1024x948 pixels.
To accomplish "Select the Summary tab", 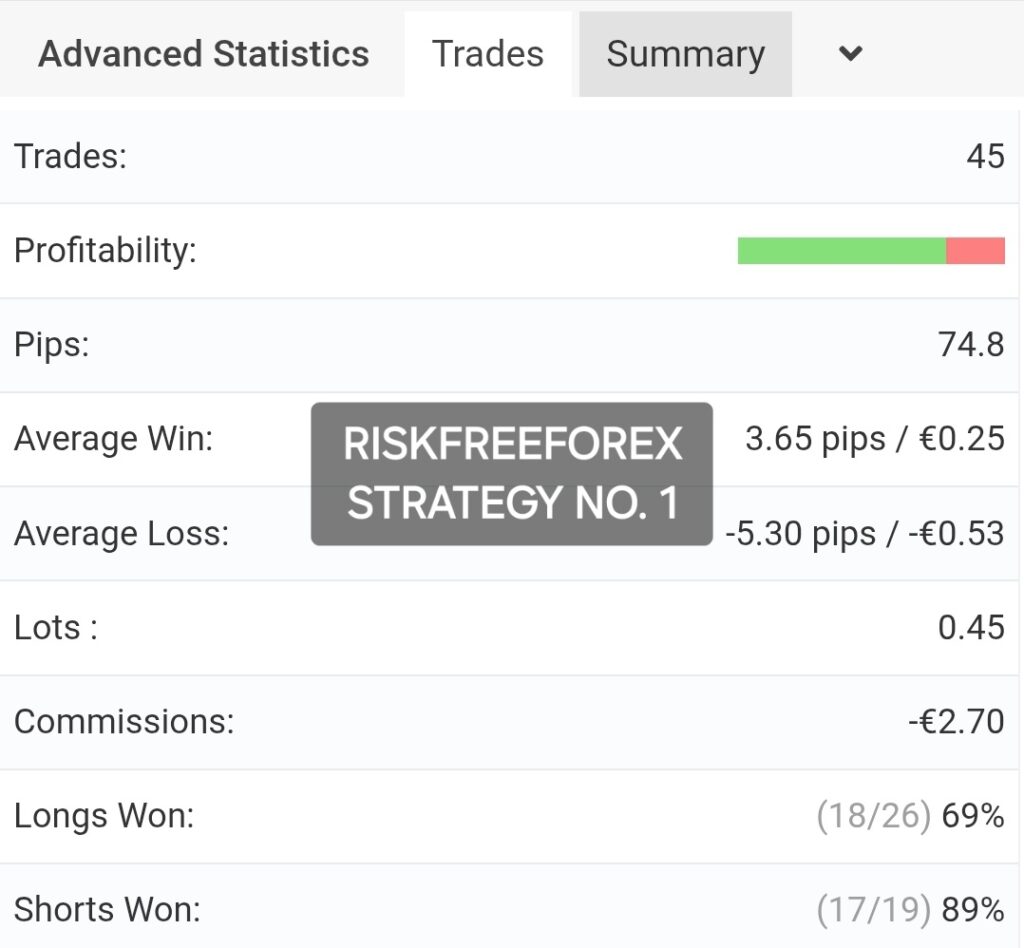I will [685, 54].
